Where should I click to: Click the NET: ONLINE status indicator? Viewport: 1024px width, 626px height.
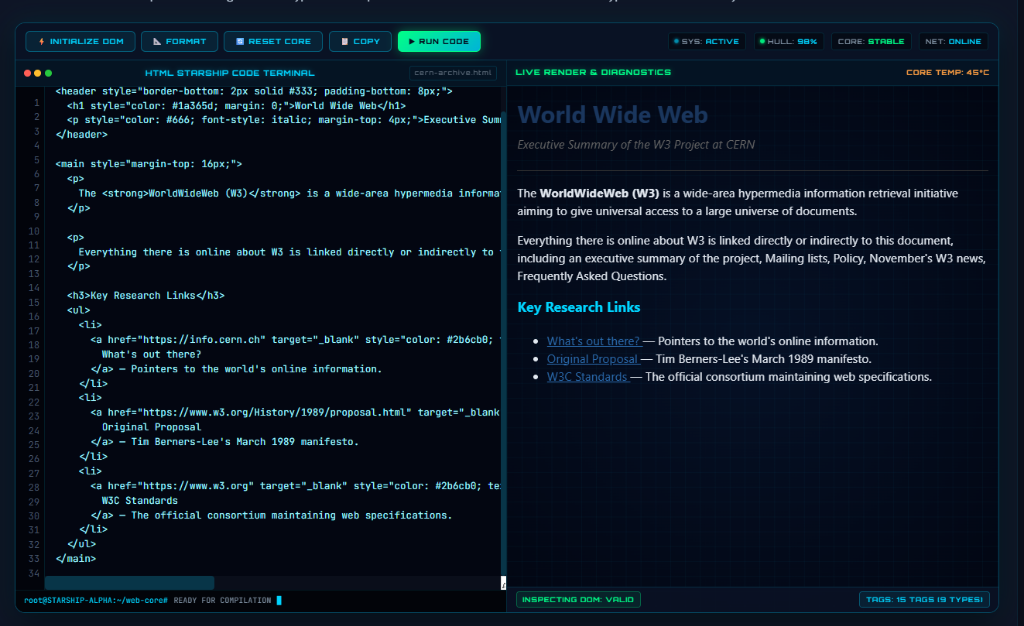(x=953, y=41)
